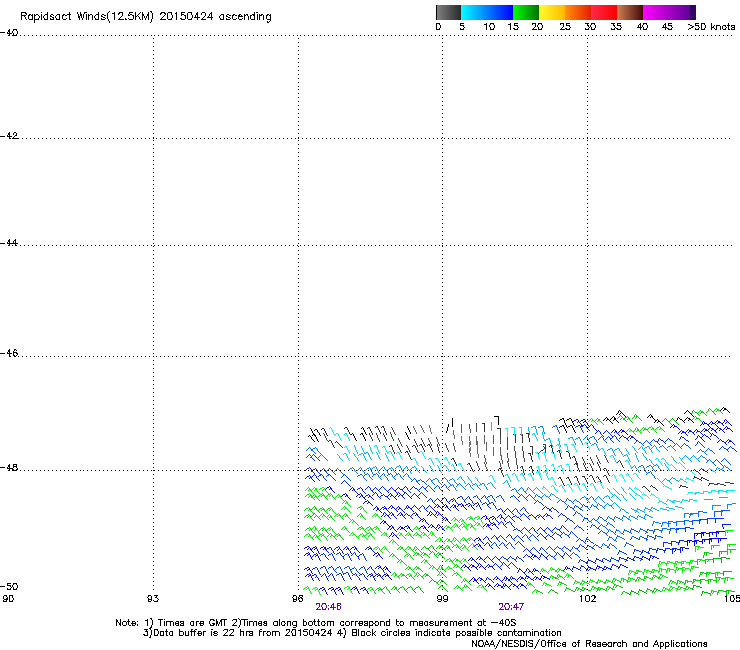Click the brown 35-40 knots color segment
This screenshot has height=650, width=740.
pos(630,12)
